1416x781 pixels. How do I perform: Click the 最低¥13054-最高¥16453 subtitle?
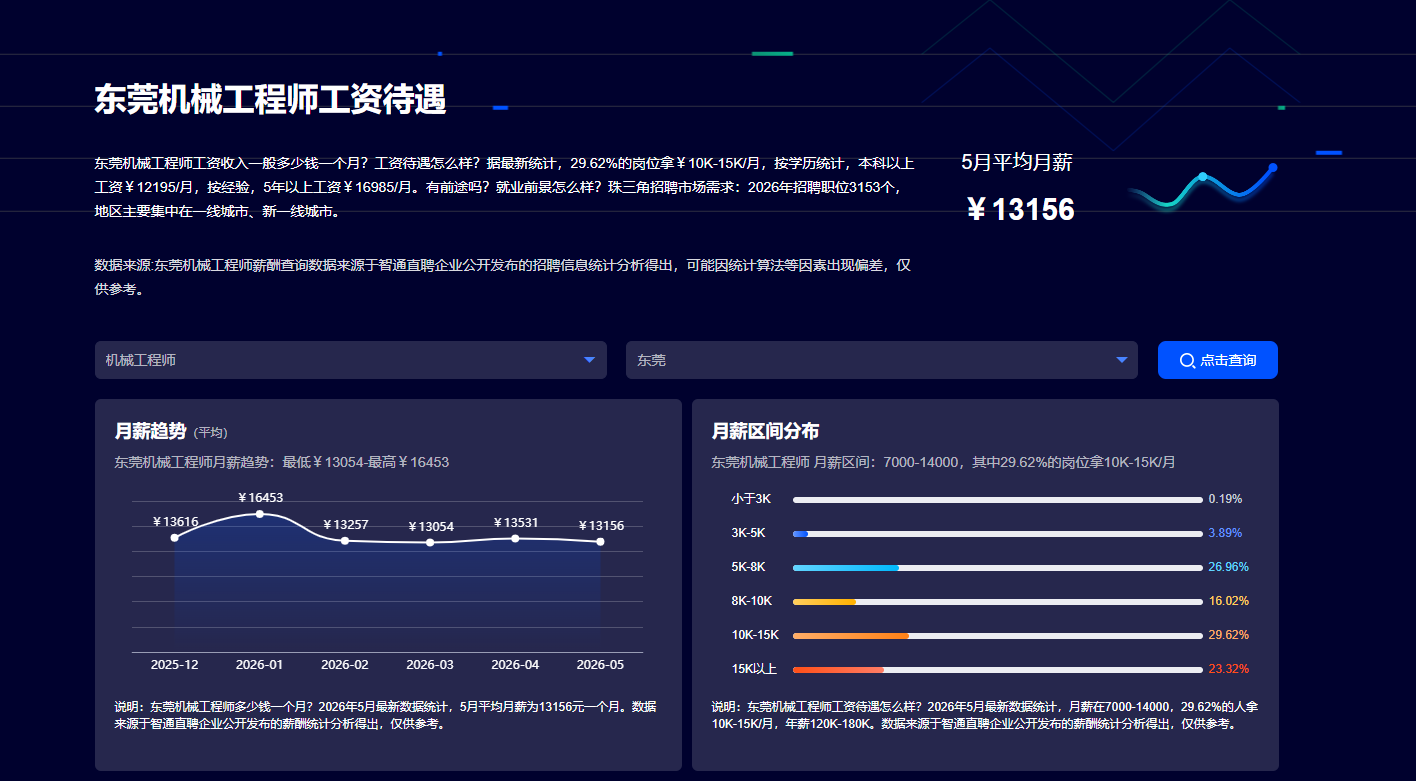point(366,462)
